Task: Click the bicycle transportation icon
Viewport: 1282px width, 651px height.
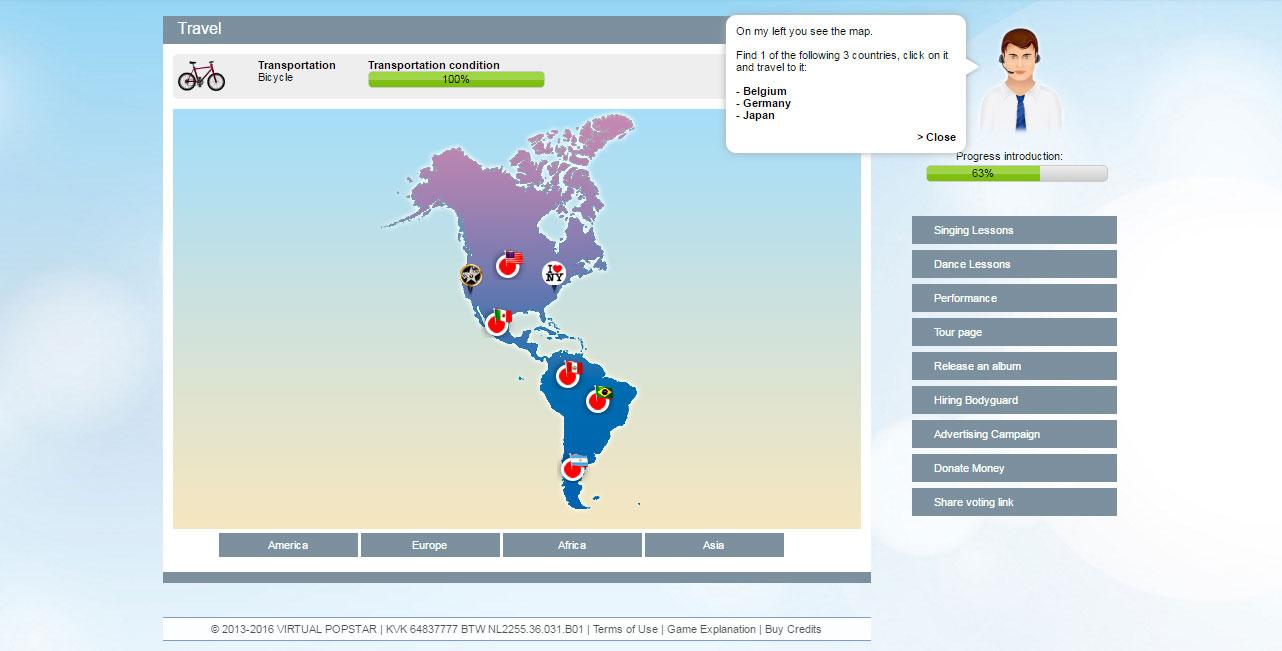Action: pos(201,75)
